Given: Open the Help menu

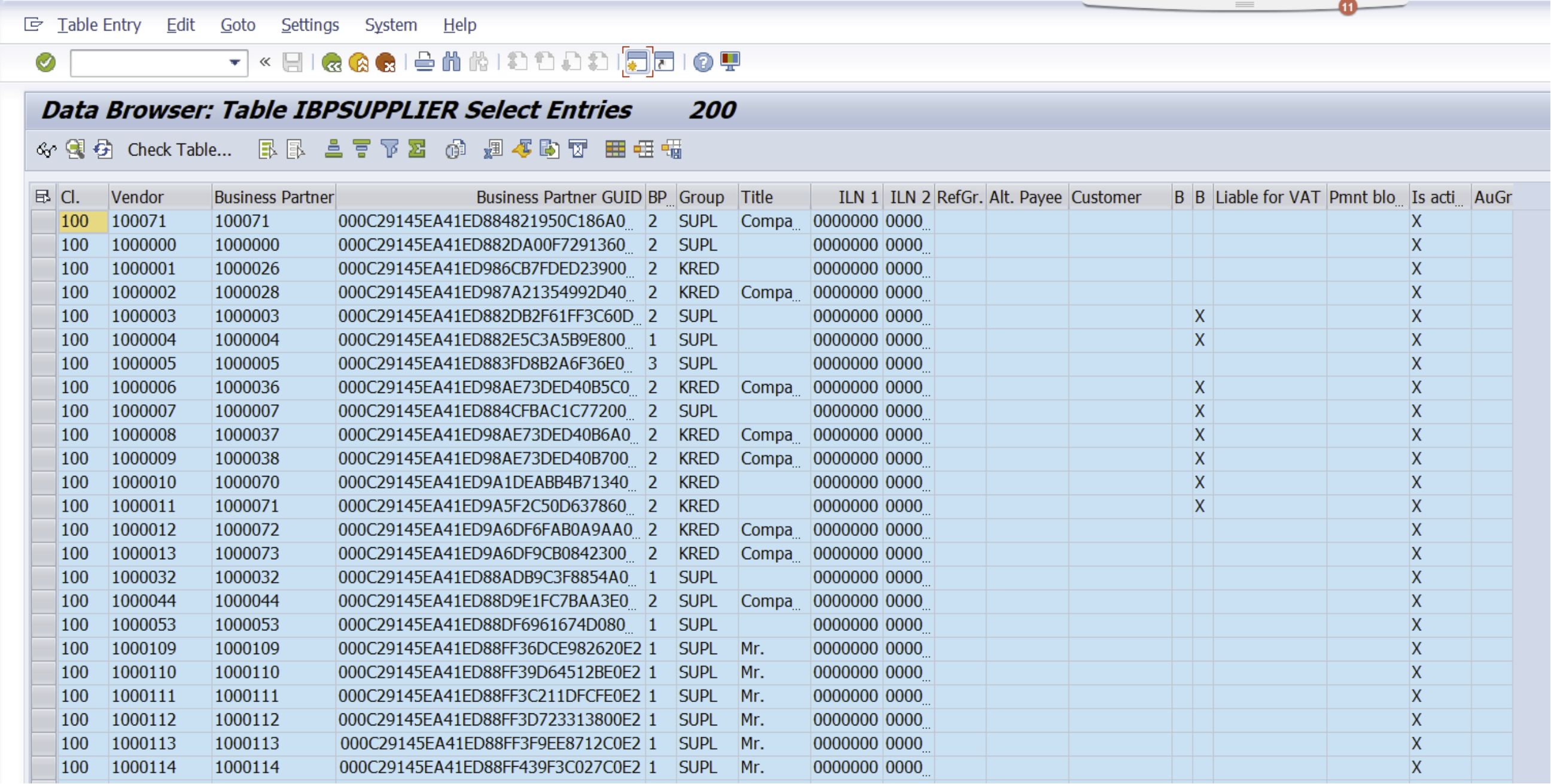Looking at the screenshot, I should point(459,25).
